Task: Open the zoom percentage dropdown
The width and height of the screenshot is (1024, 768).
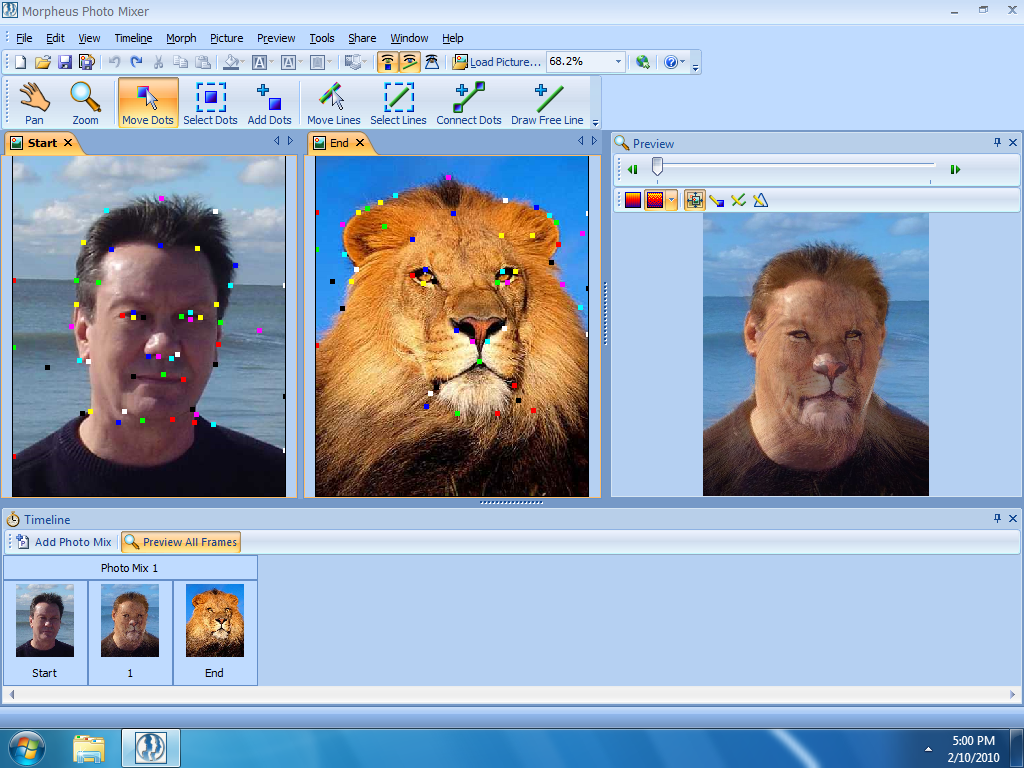Action: point(618,61)
